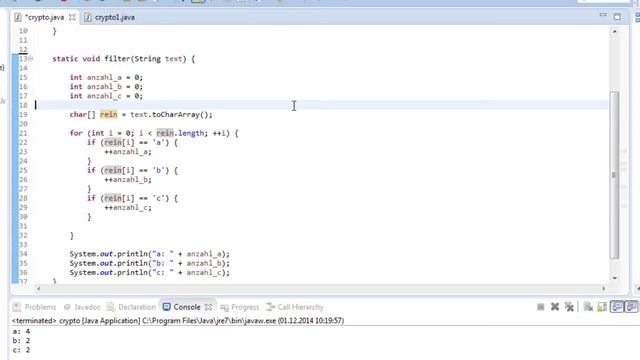
Task: Click line number 18 in the gutter
Action: coord(23,105)
